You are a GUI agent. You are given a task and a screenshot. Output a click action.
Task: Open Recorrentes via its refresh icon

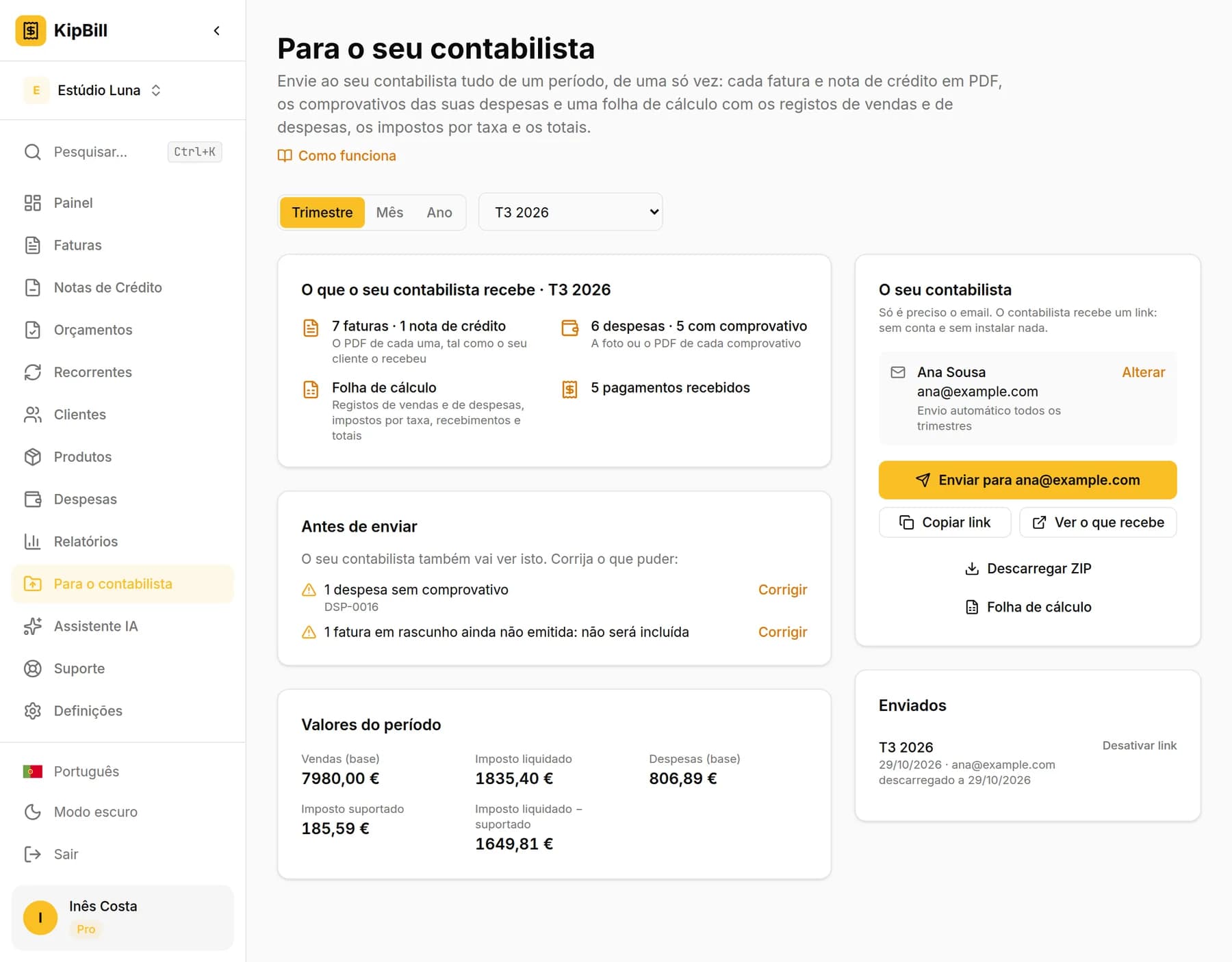[32, 373]
